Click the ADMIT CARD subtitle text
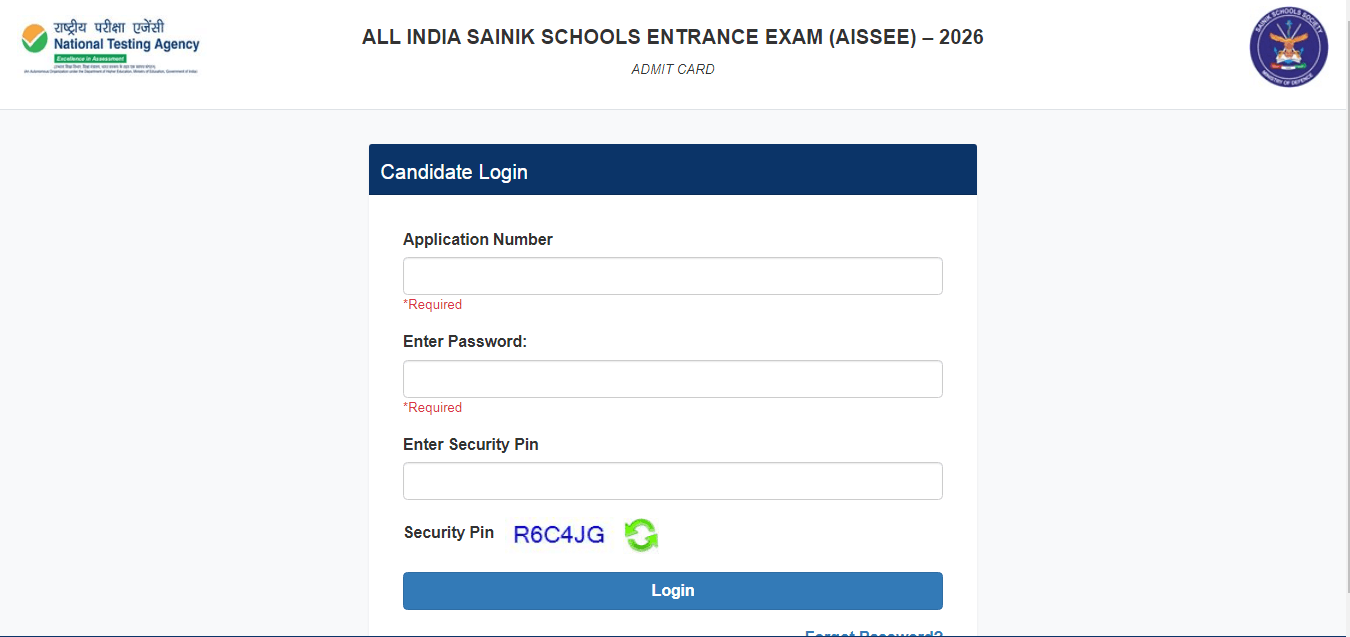Image resolution: width=1350 pixels, height=637 pixels. pyautogui.click(x=672, y=69)
